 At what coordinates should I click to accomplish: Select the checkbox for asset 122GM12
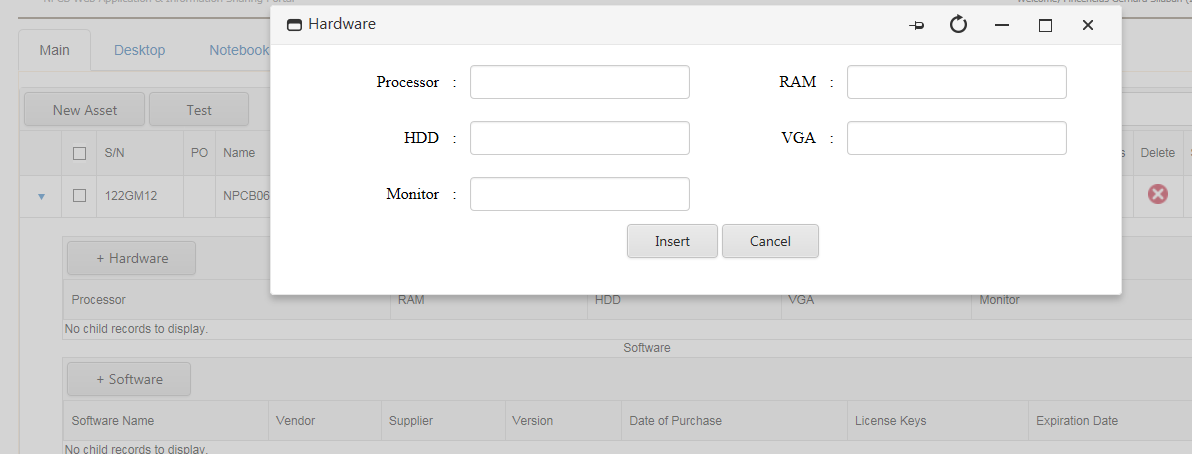tap(80, 196)
